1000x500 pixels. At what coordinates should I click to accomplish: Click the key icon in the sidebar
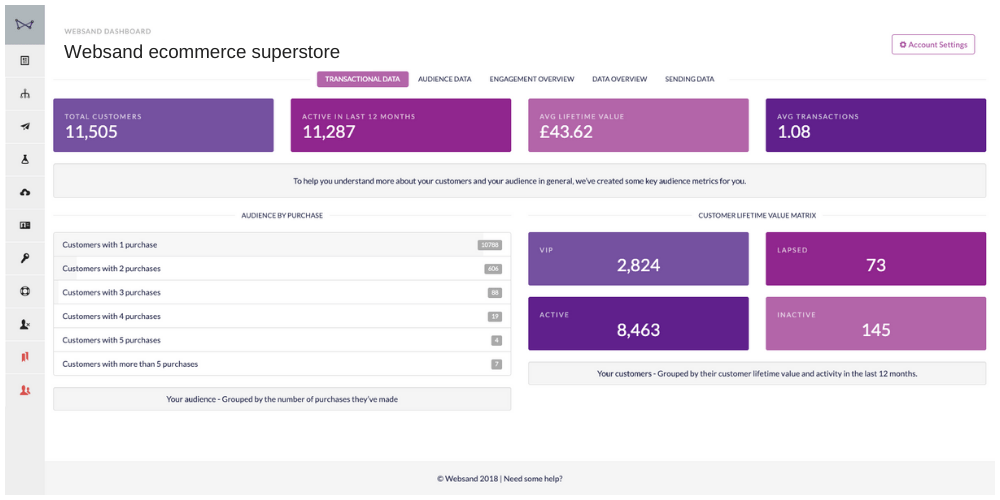(25, 258)
